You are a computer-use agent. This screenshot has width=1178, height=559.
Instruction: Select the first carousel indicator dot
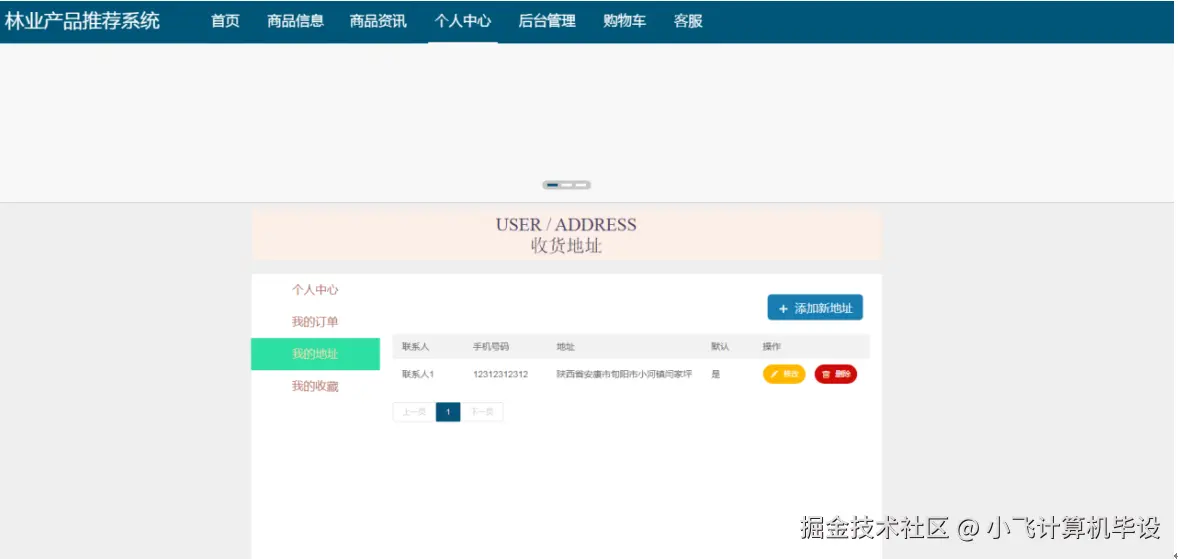click(x=552, y=185)
